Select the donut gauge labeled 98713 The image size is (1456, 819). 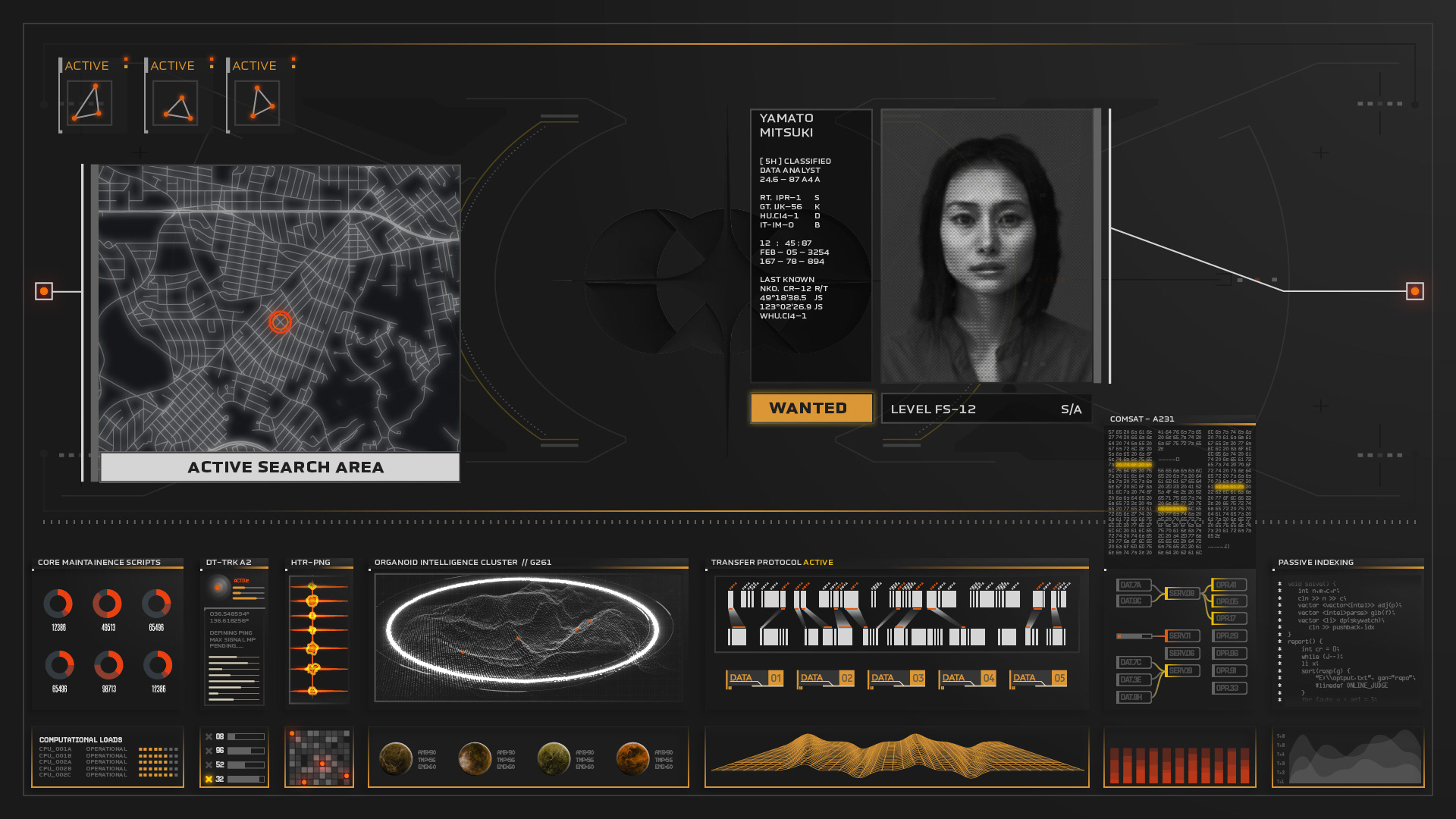point(108,665)
